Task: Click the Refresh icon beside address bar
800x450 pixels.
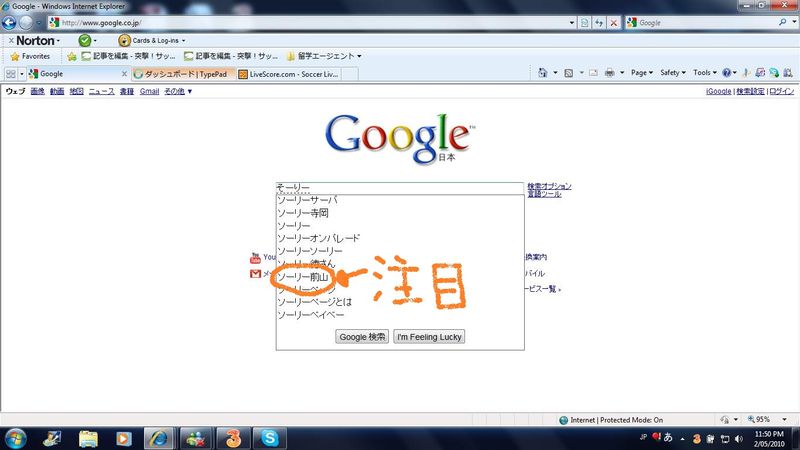Action: pyautogui.click(x=599, y=23)
